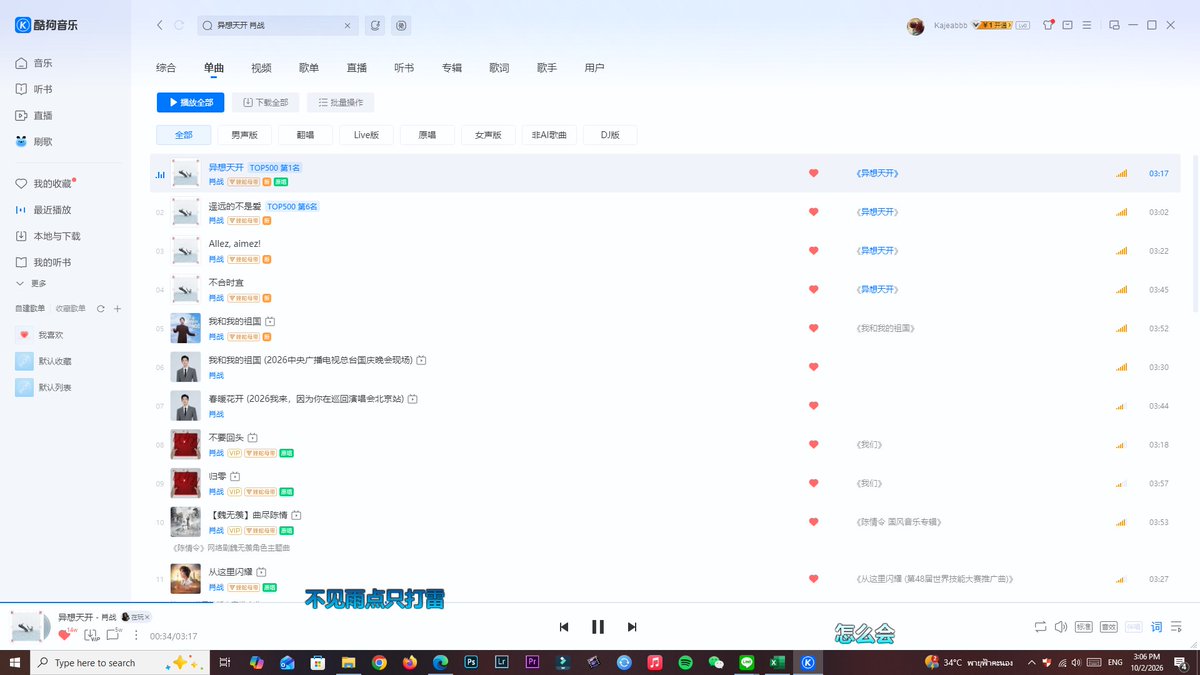Play previous track
1200x675 pixels.
(x=564, y=627)
